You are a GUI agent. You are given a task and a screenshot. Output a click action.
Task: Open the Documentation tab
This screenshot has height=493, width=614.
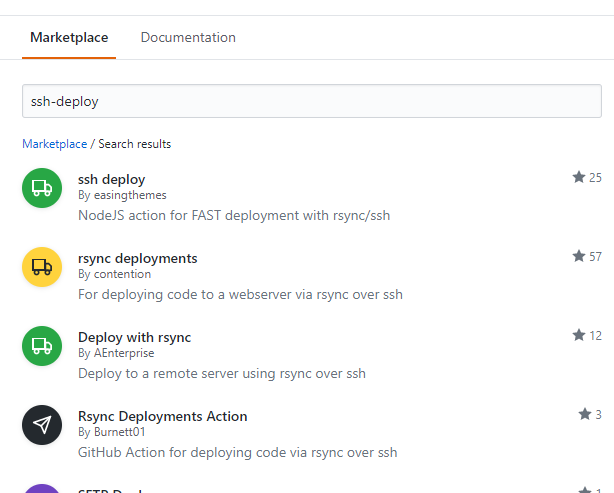188,38
